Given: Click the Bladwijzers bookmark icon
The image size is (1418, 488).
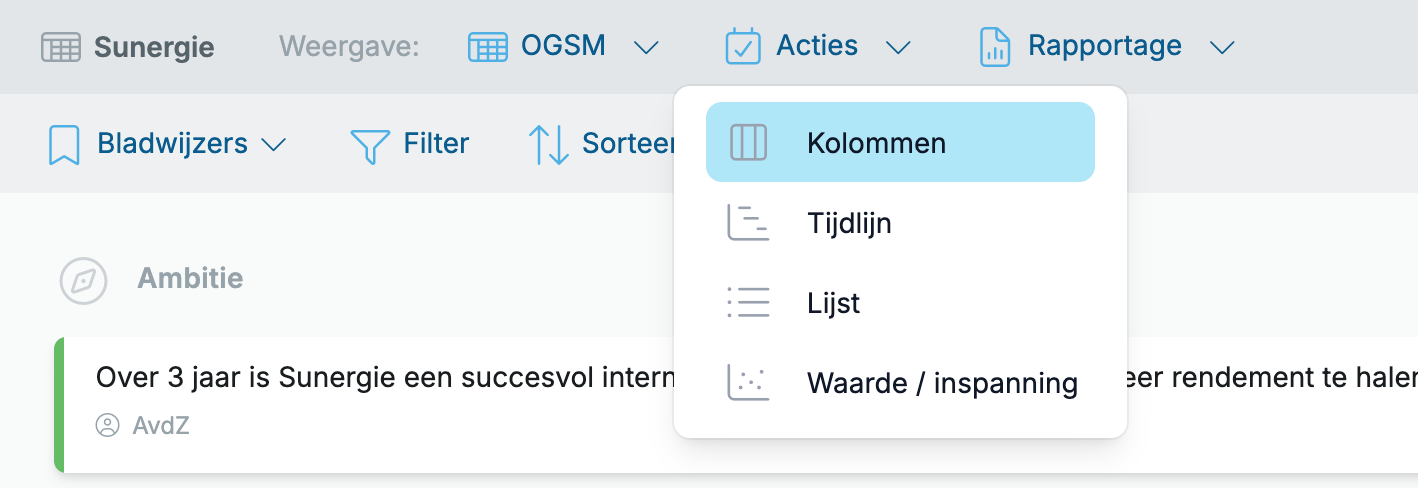Looking at the screenshot, I should [64, 144].
